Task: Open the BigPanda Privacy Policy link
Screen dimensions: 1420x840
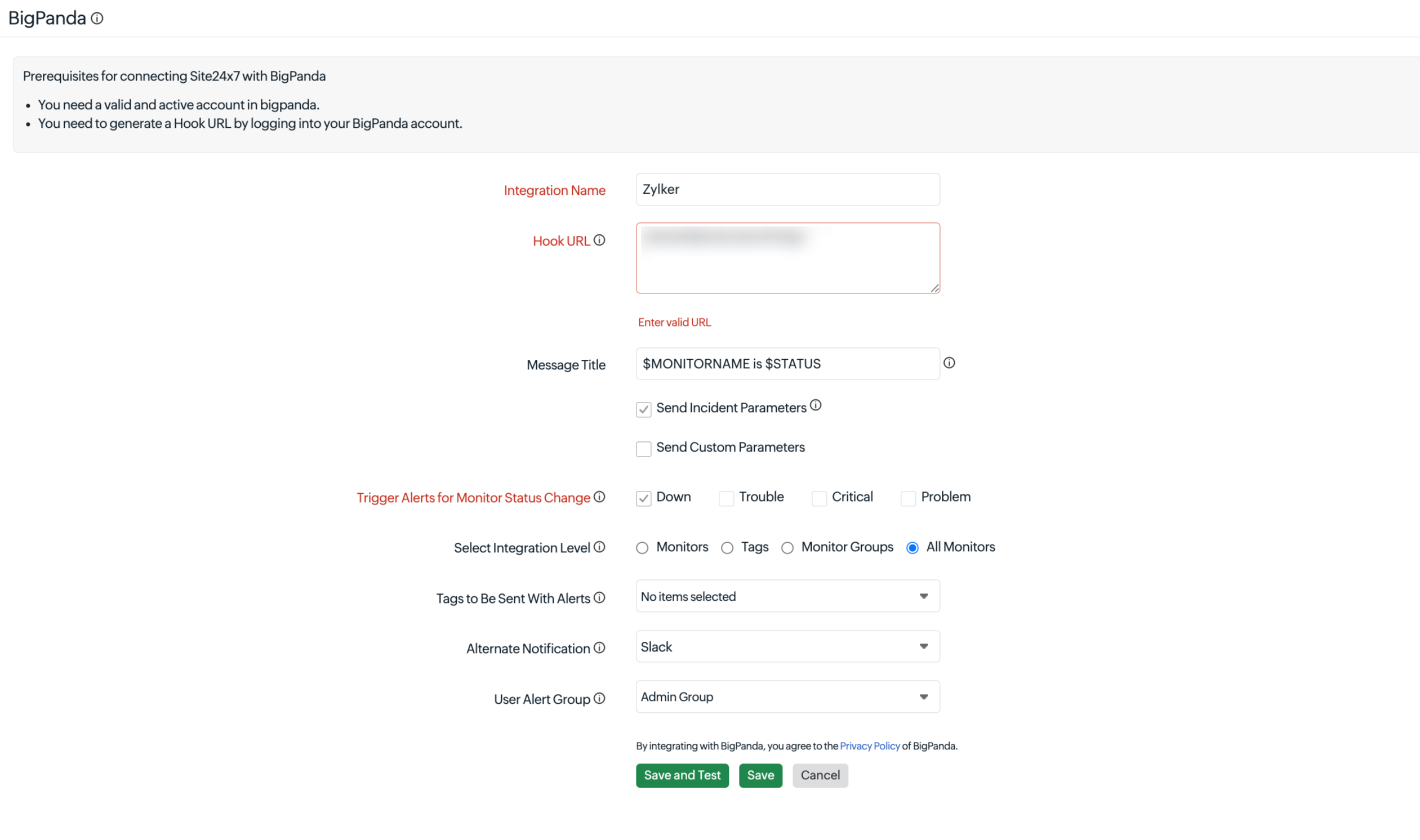Action: pyautogui.click(x=870, y=746)
